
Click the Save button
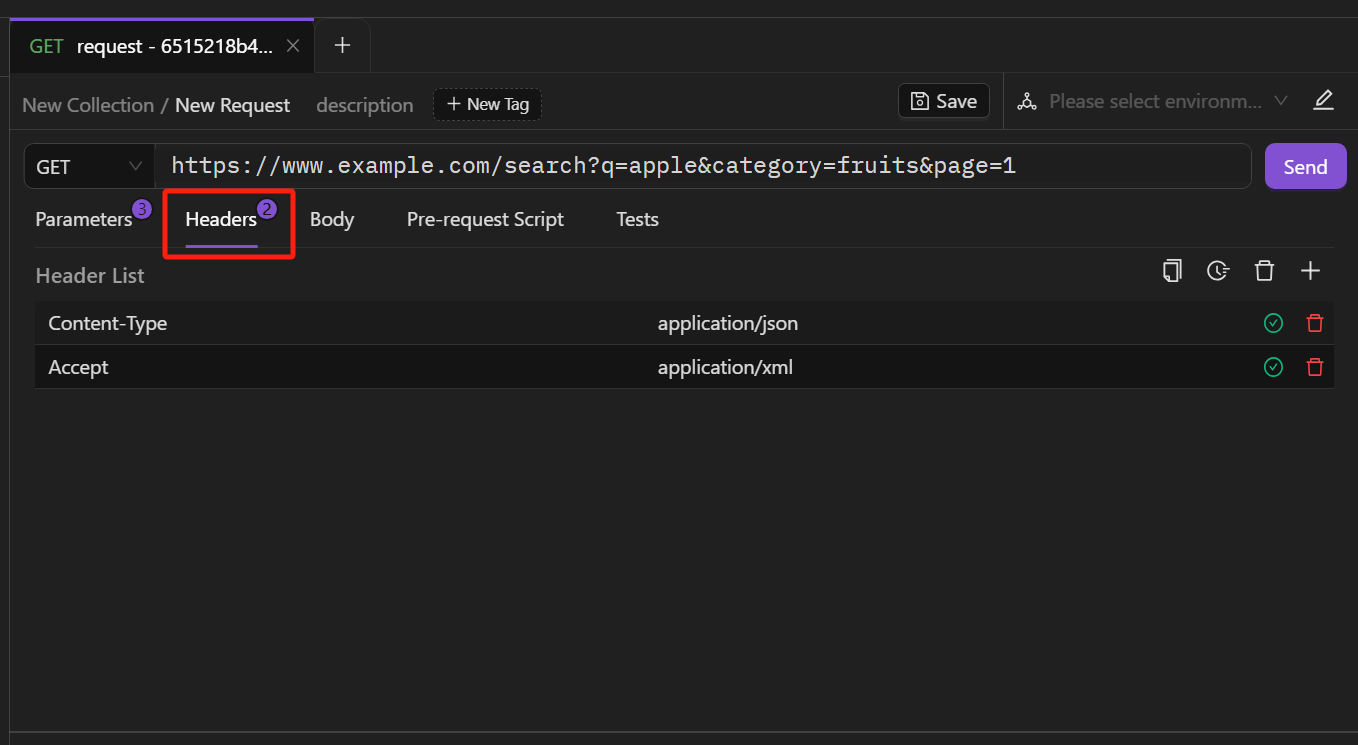(x=944, y=101)
